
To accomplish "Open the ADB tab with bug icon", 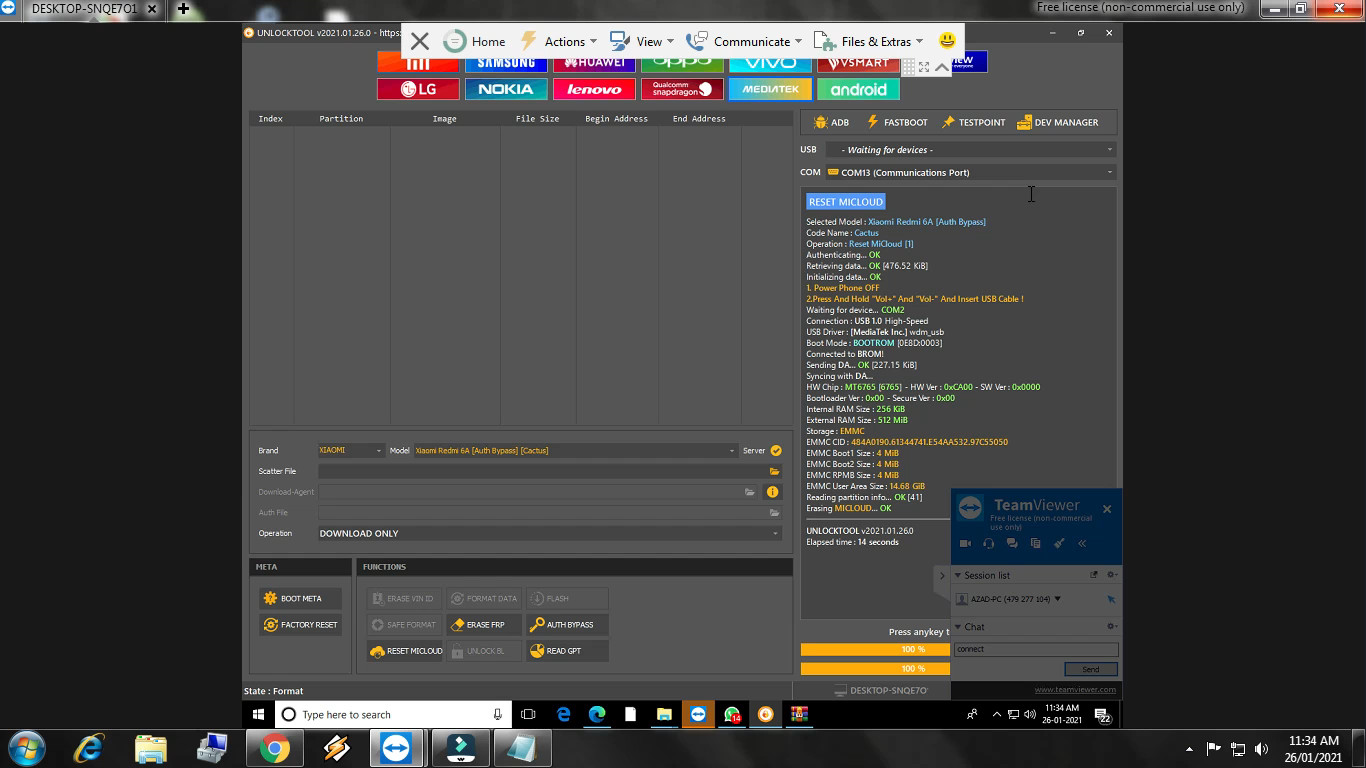I will tap(831, 122).
